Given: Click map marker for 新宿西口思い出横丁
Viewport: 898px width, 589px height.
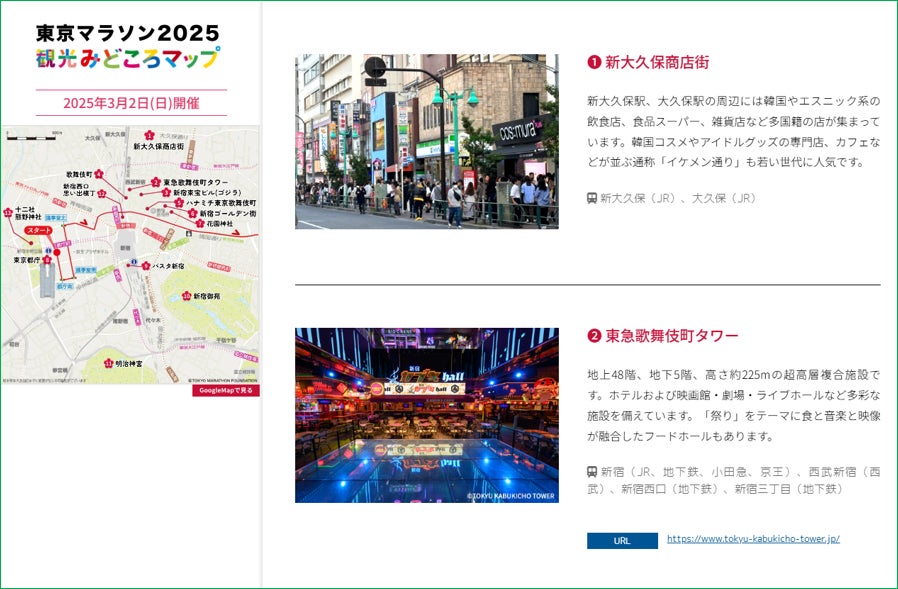Looking at the screenshot, I should point(102,194).
